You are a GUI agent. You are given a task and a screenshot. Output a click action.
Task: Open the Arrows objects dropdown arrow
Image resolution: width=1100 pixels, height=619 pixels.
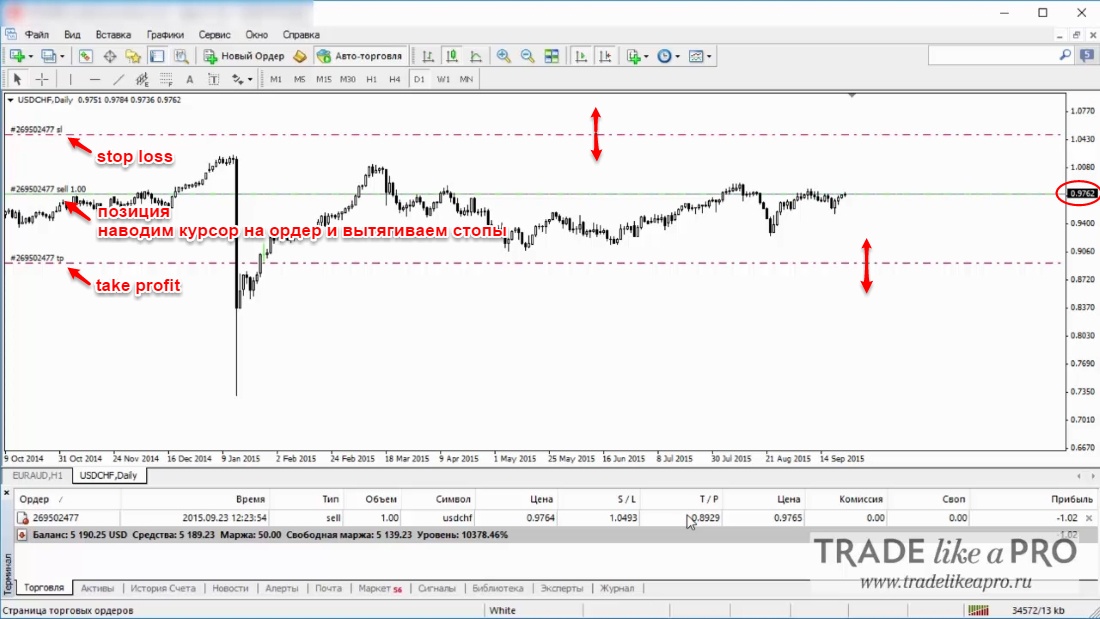[250, 79]
